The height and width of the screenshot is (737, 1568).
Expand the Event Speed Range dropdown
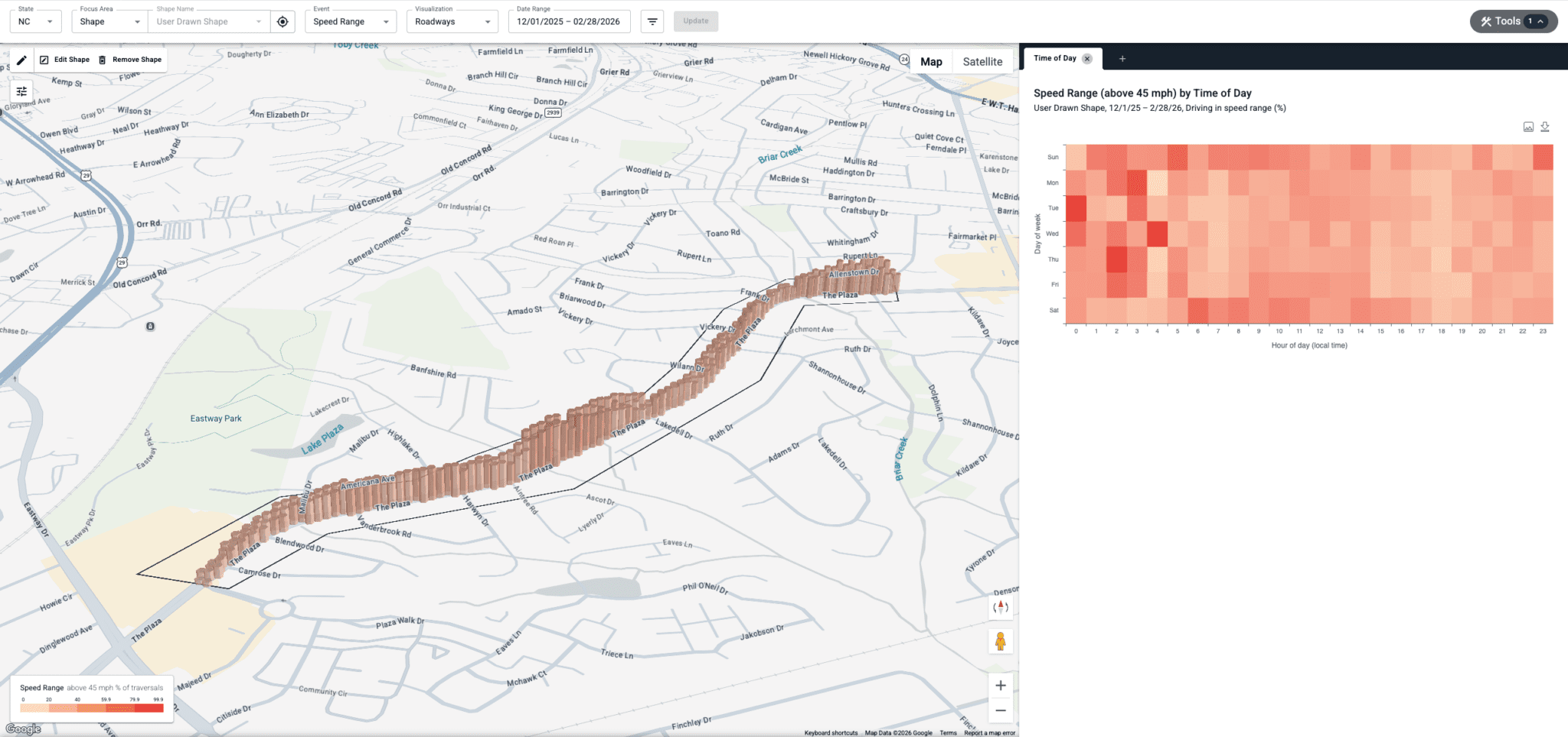(x=351, y=21)
